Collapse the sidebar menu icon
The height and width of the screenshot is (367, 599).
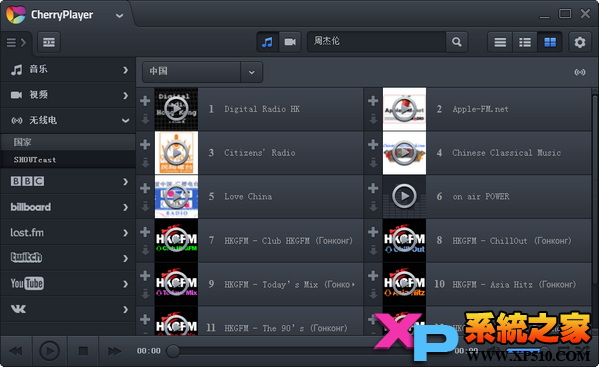[x=16, y=42]
